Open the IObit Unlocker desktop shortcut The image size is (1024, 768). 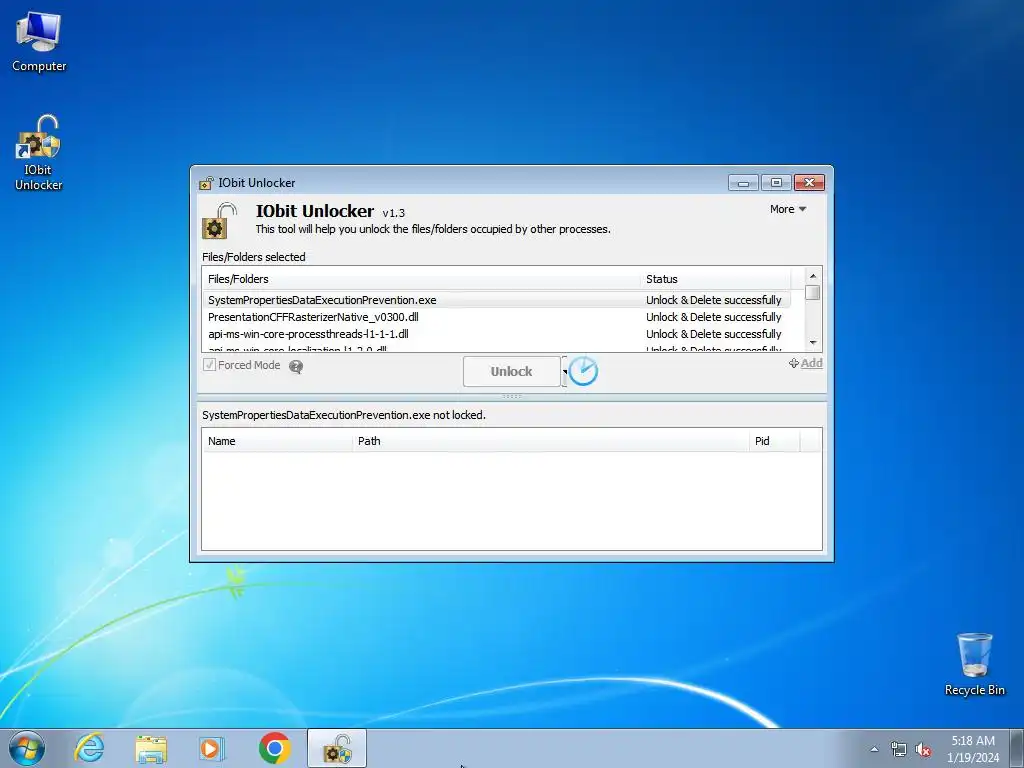pyautogui.click(x=39, y=153)
